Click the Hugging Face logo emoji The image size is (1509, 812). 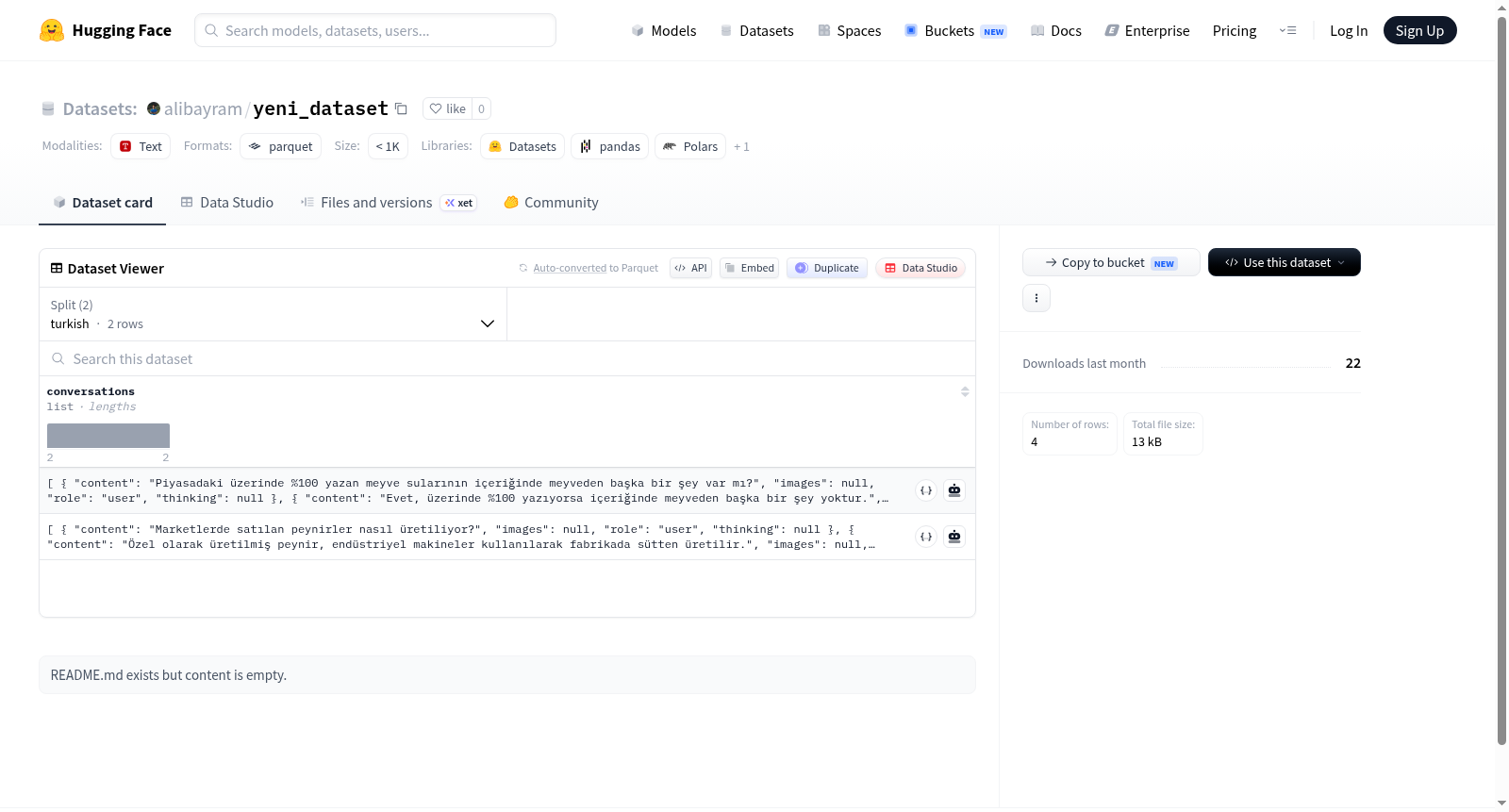pos(52,30)
